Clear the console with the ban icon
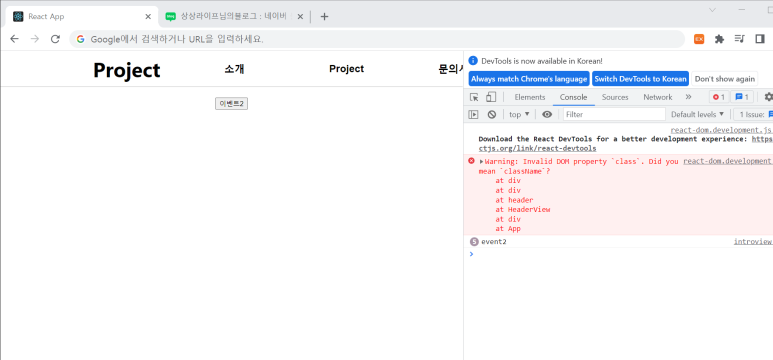Viewport: 773px width, 360px height. (492, 114)
